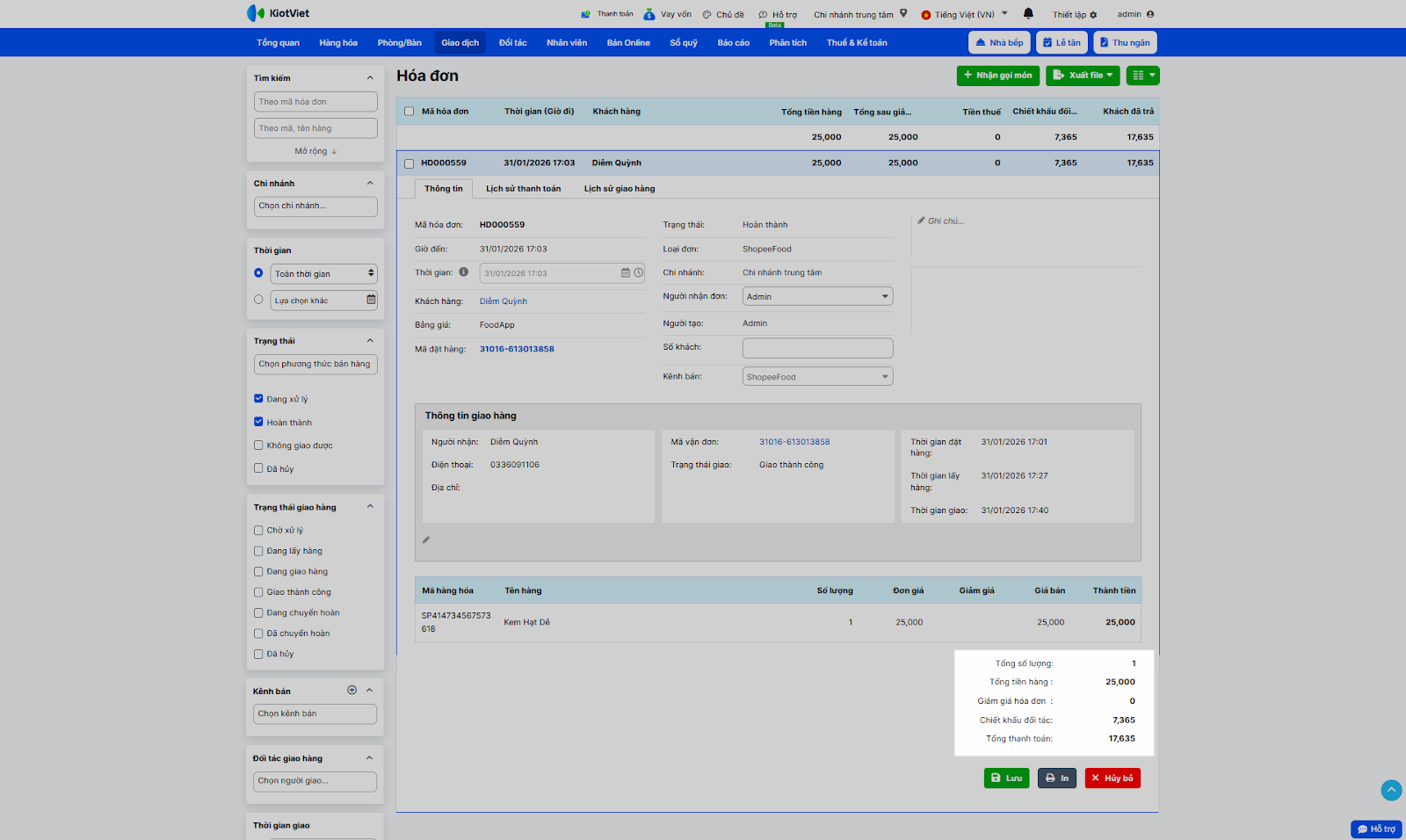This screenshot has width=1406, height=840.
Task: Check the Chờ xử lý delivery status
Action: pyautogui.click(x=258, y=531)
